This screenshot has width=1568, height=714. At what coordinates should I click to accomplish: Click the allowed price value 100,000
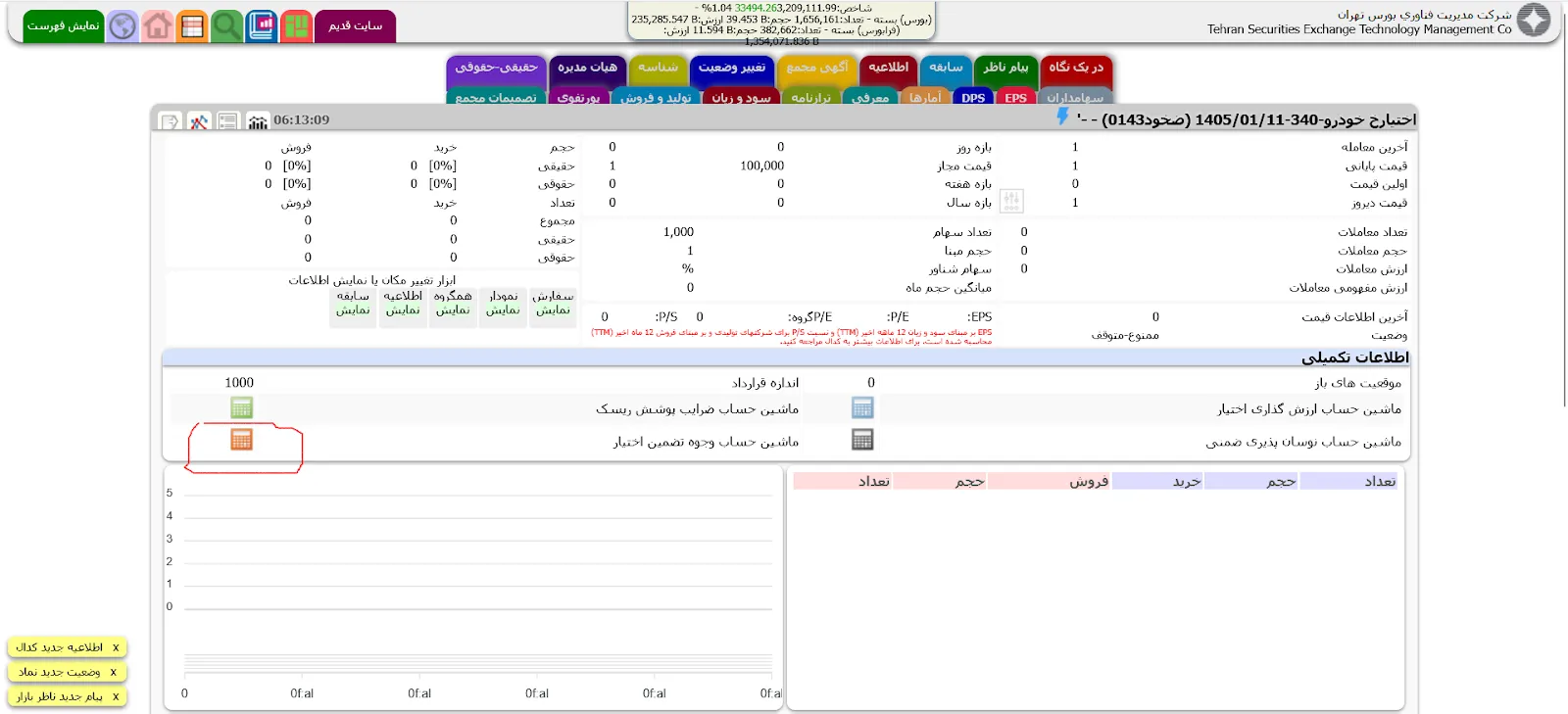tap(762, 166)
